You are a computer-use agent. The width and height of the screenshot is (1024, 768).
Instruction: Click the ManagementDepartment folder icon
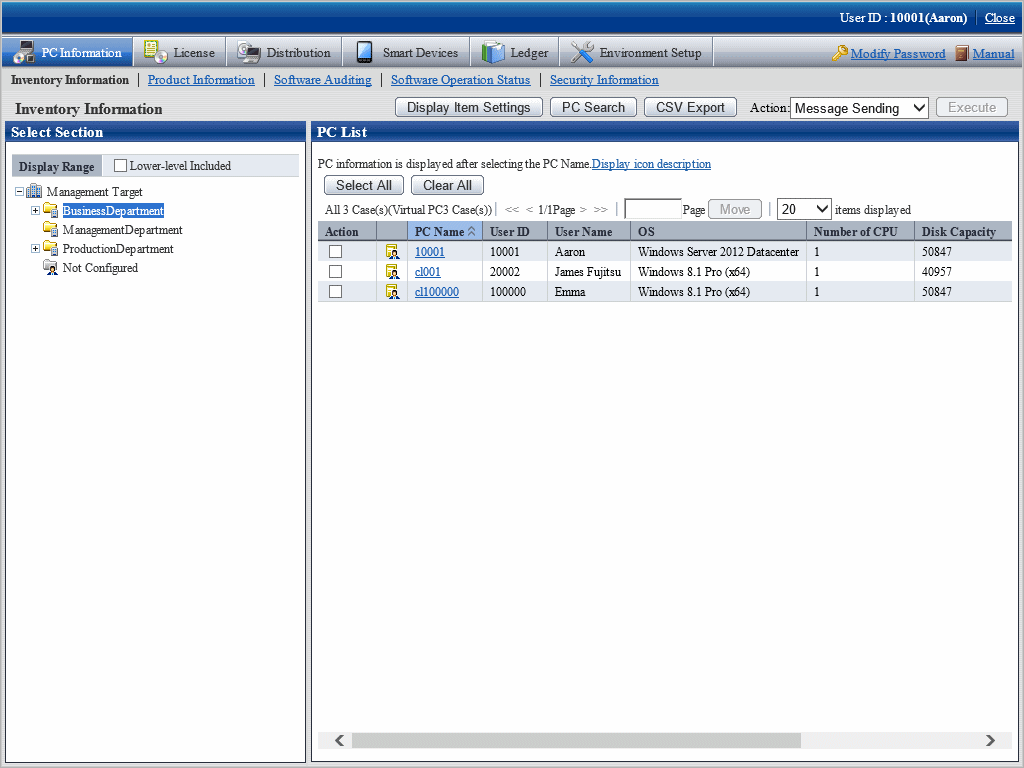point(50,230)
